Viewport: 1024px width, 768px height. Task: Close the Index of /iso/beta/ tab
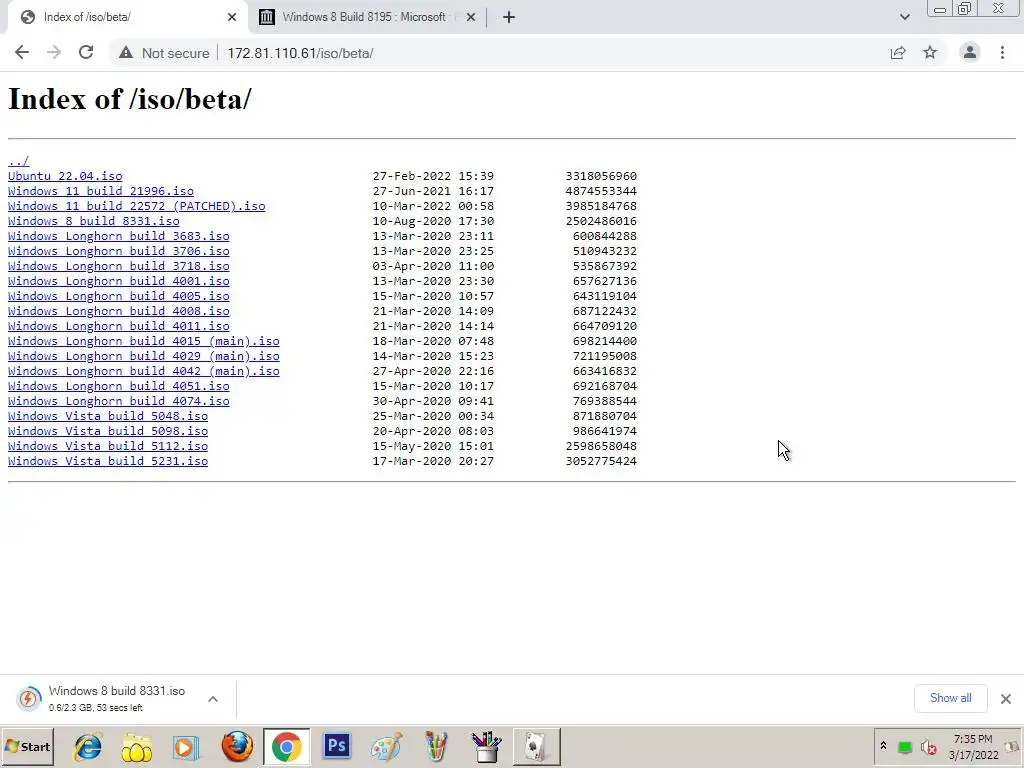click(231, 17)
